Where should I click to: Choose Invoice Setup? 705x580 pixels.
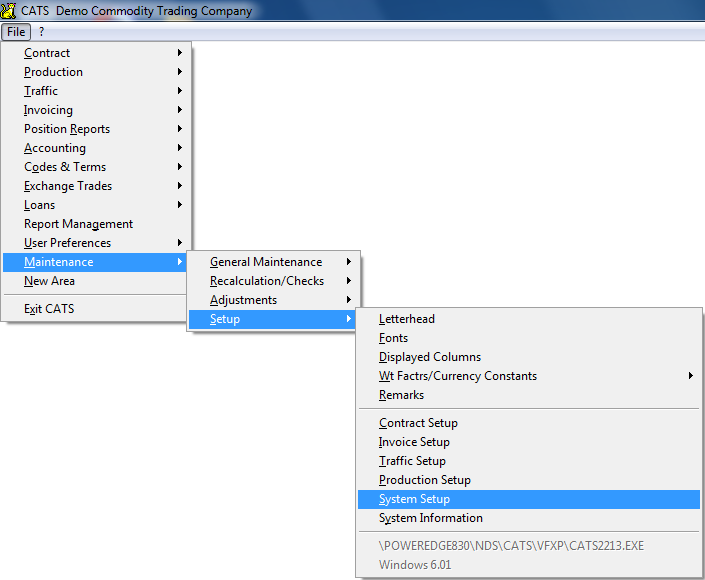(529, 442)
